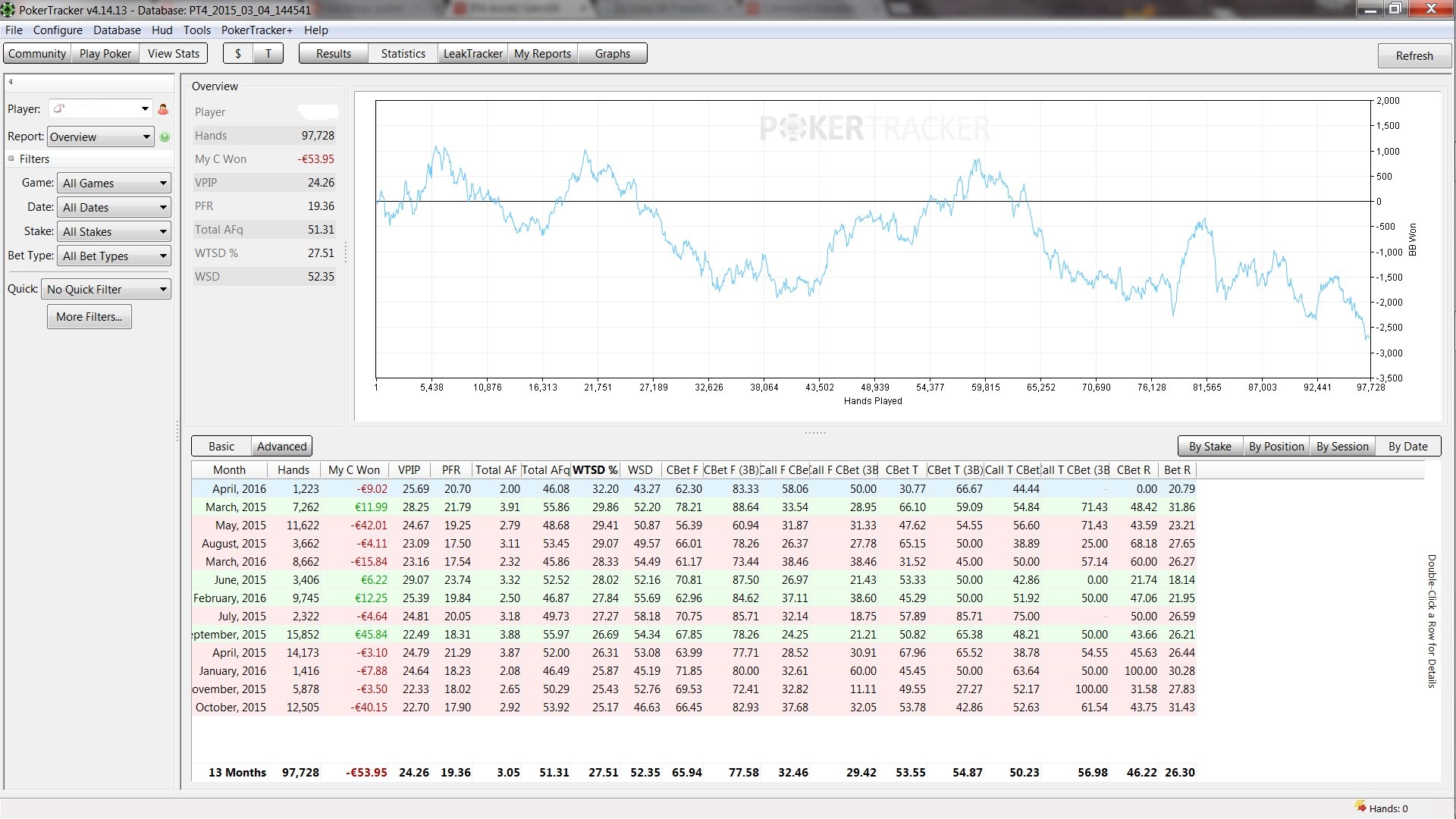Click the Hands import status icon

(1360, 807)
